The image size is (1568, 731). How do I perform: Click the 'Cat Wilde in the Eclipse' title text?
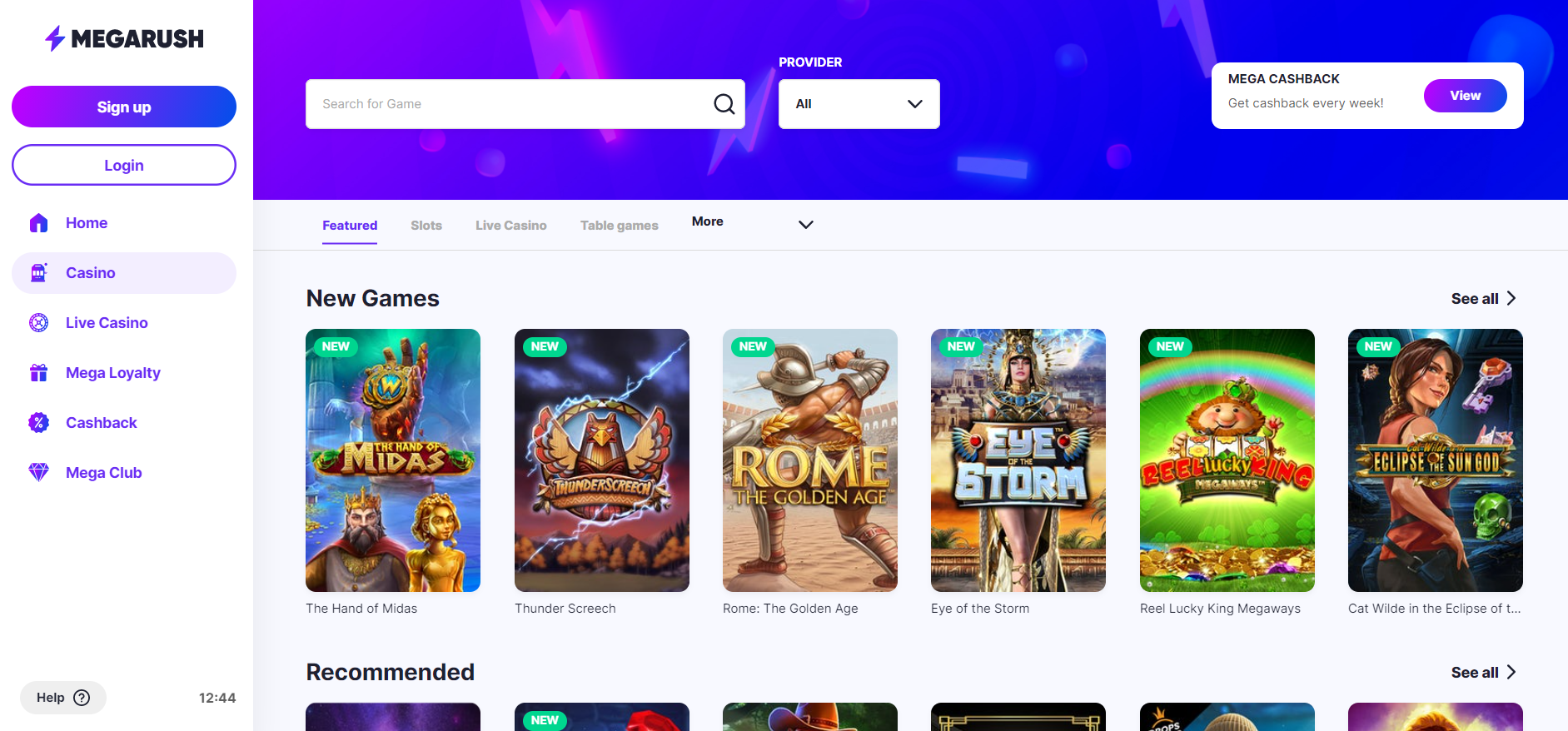pos(1434,609)
